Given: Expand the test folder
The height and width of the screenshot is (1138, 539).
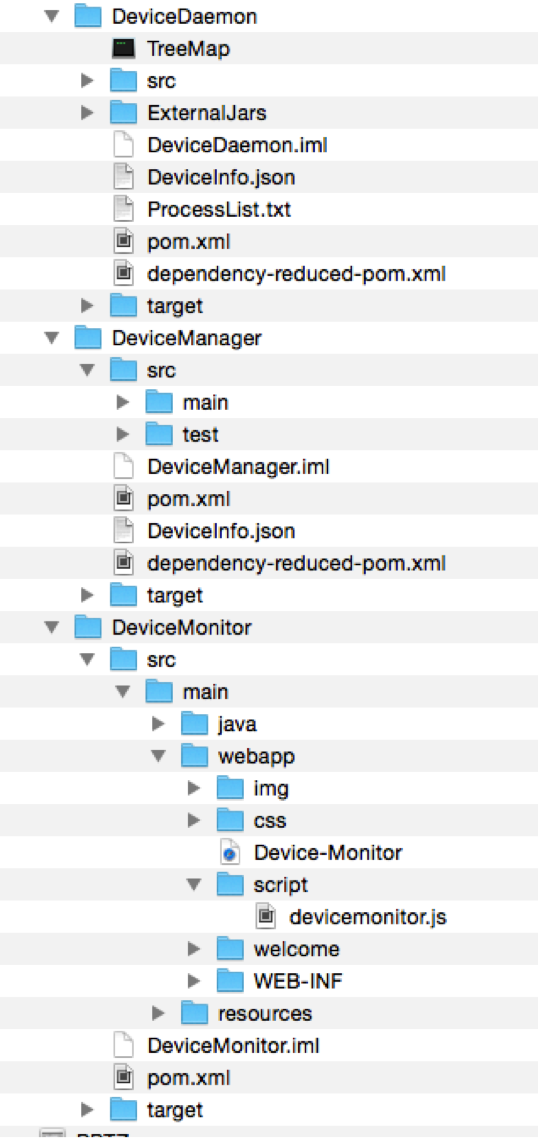Looking at the screenshot, I should coord(123,434).
